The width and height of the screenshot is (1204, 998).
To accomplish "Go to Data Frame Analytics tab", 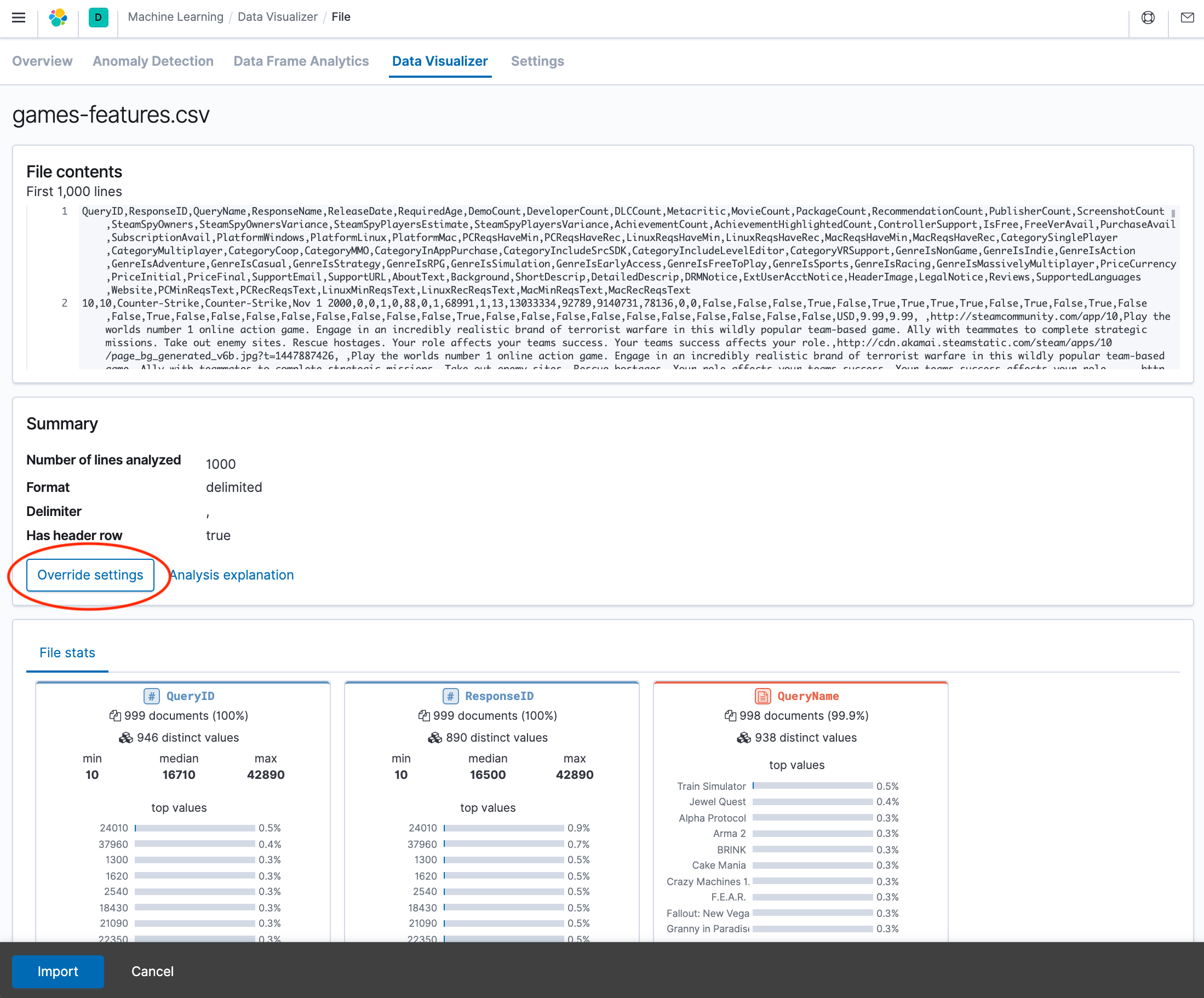I will [x=301, y=61].
